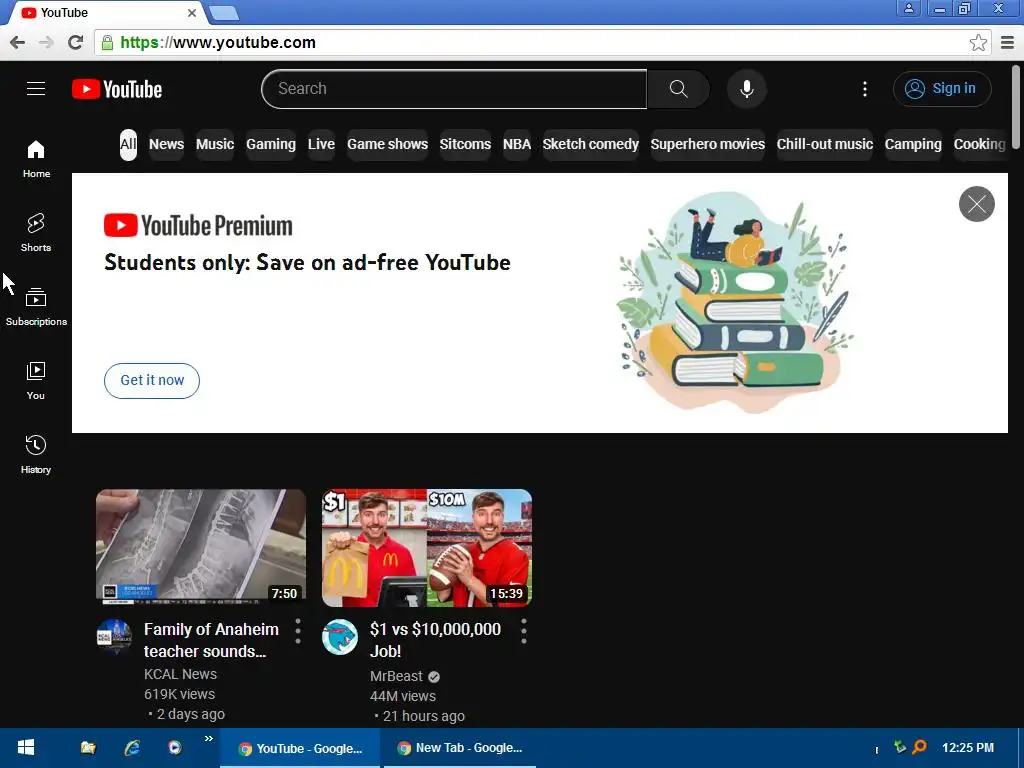Play the MrBeast video thumbnail
The image size is (1024, 768).
(x=426, y=547)
